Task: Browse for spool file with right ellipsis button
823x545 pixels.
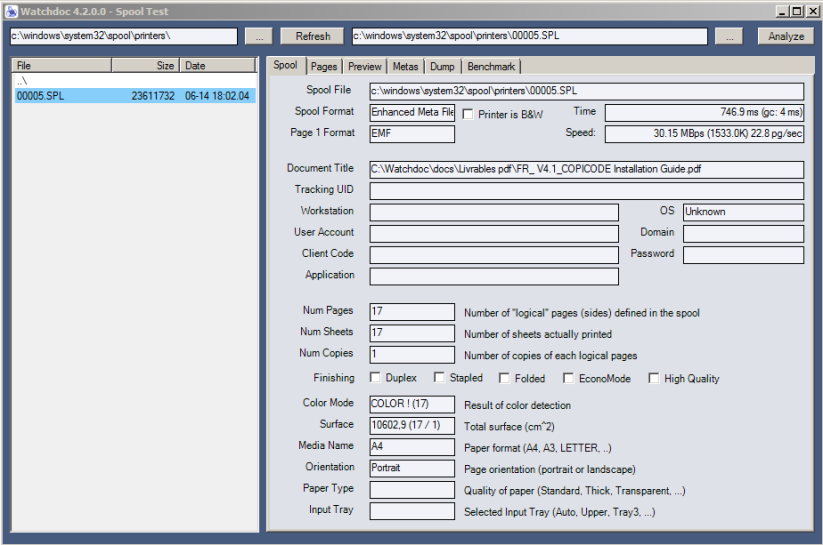Action: (728, 36)
